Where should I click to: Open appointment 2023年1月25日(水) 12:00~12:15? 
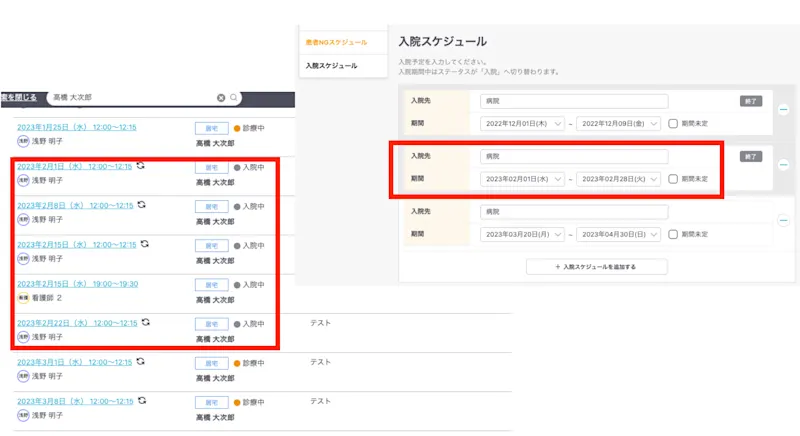[77, 127]
